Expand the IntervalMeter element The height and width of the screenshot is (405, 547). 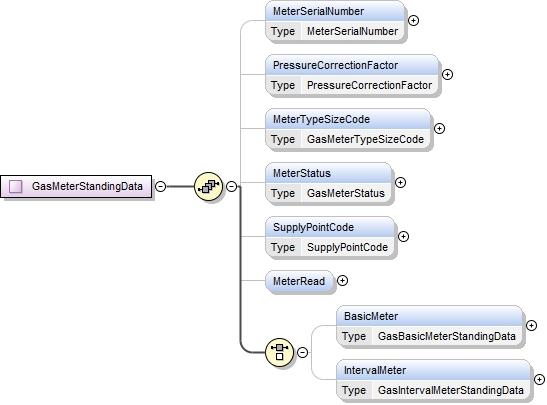[539, 380]
